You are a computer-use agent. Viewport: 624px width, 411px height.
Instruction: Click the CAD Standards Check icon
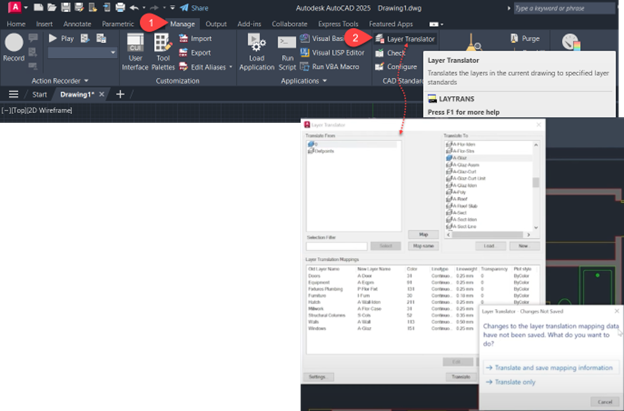point(380,53)
